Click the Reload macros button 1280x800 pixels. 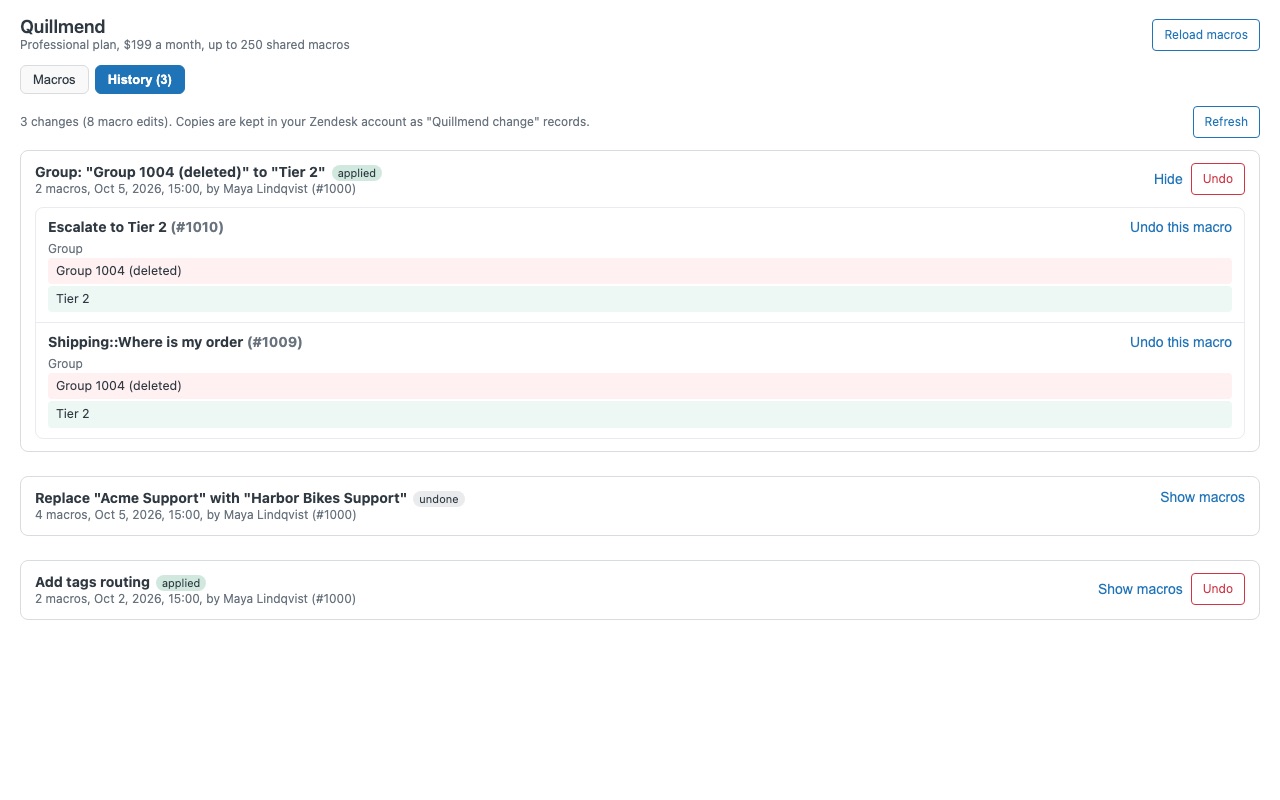tap(1206, 35)
